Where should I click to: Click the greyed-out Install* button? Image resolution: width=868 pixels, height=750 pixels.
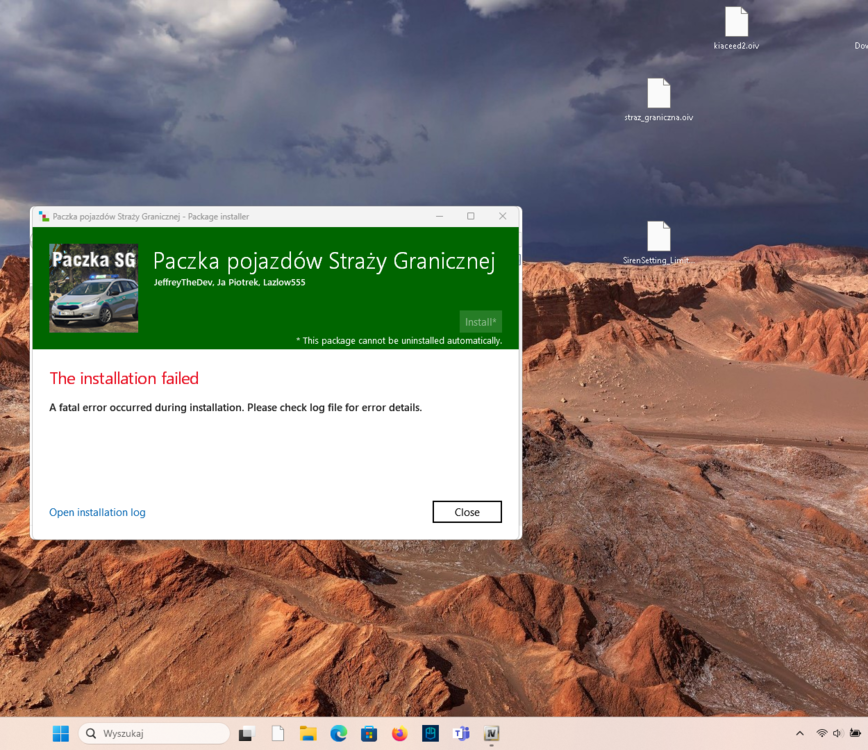pyautogui.click(x=480, y=321)
